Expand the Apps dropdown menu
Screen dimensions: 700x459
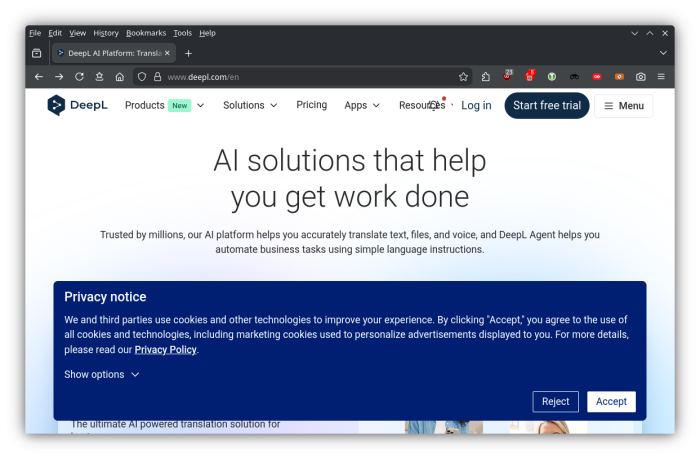tap(362, 106)
